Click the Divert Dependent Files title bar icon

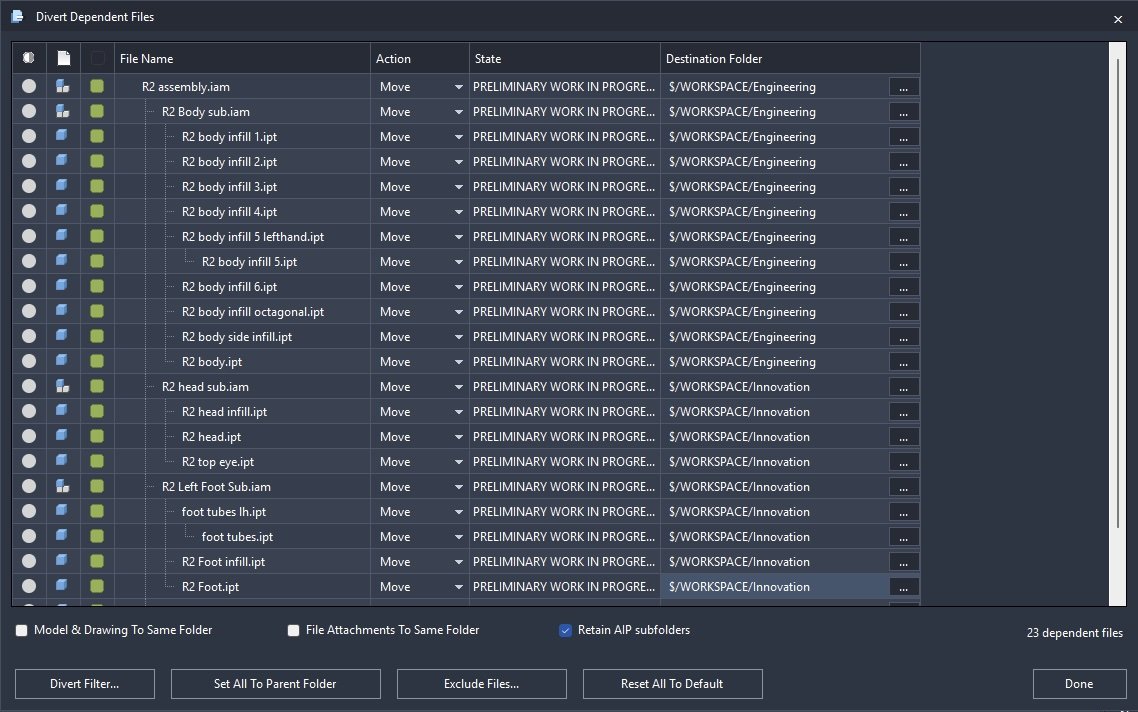(17, 16)
